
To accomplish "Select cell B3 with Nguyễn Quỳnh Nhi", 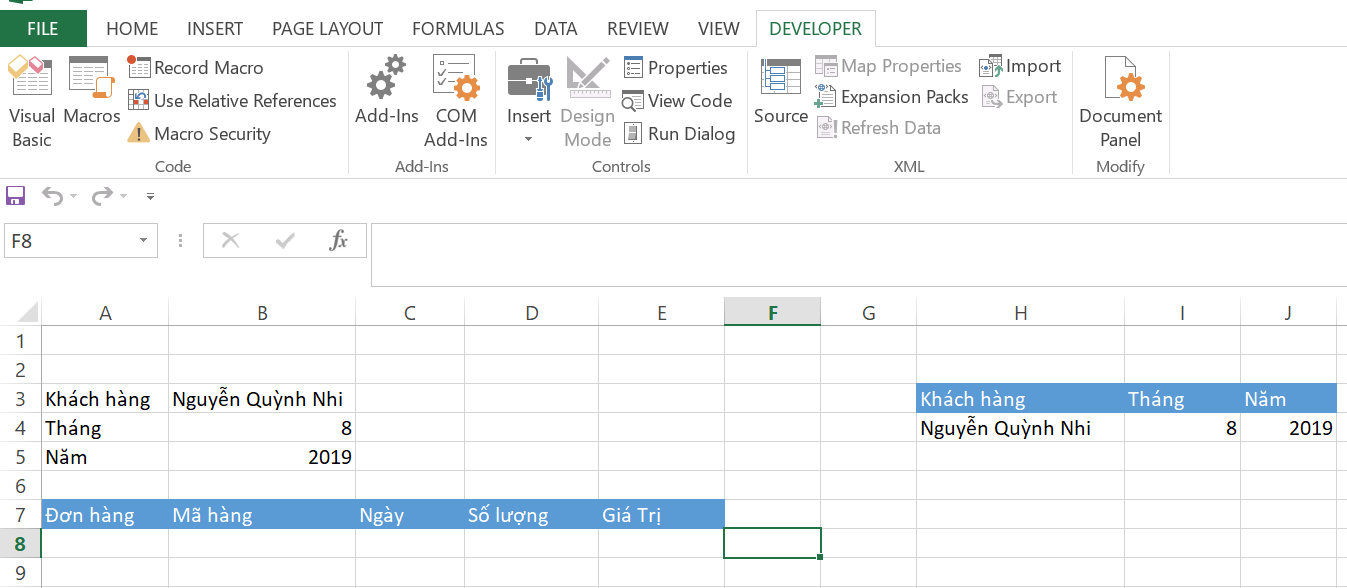I will tap(262, 399).
